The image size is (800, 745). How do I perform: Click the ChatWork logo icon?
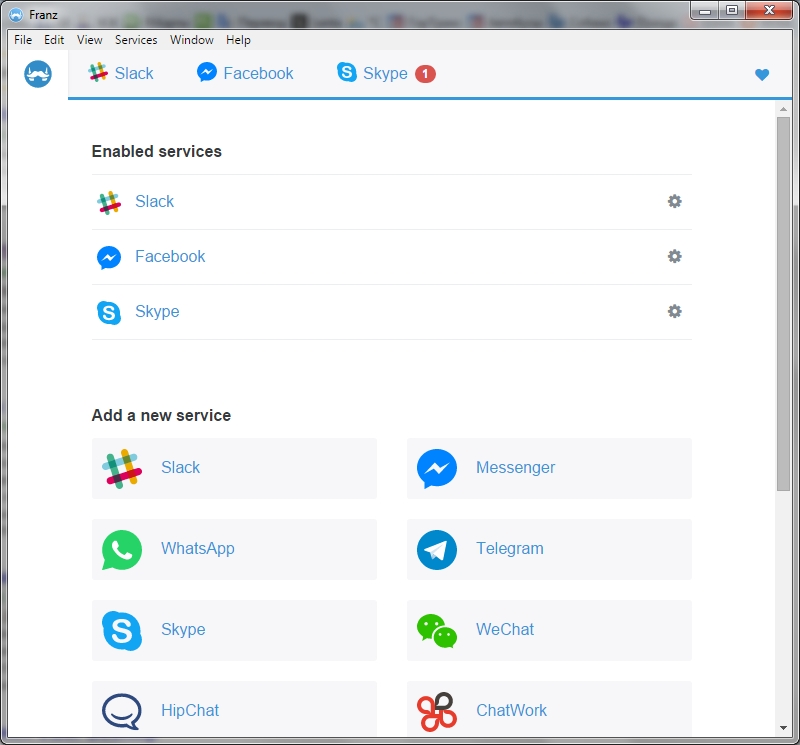coord(437,711)
